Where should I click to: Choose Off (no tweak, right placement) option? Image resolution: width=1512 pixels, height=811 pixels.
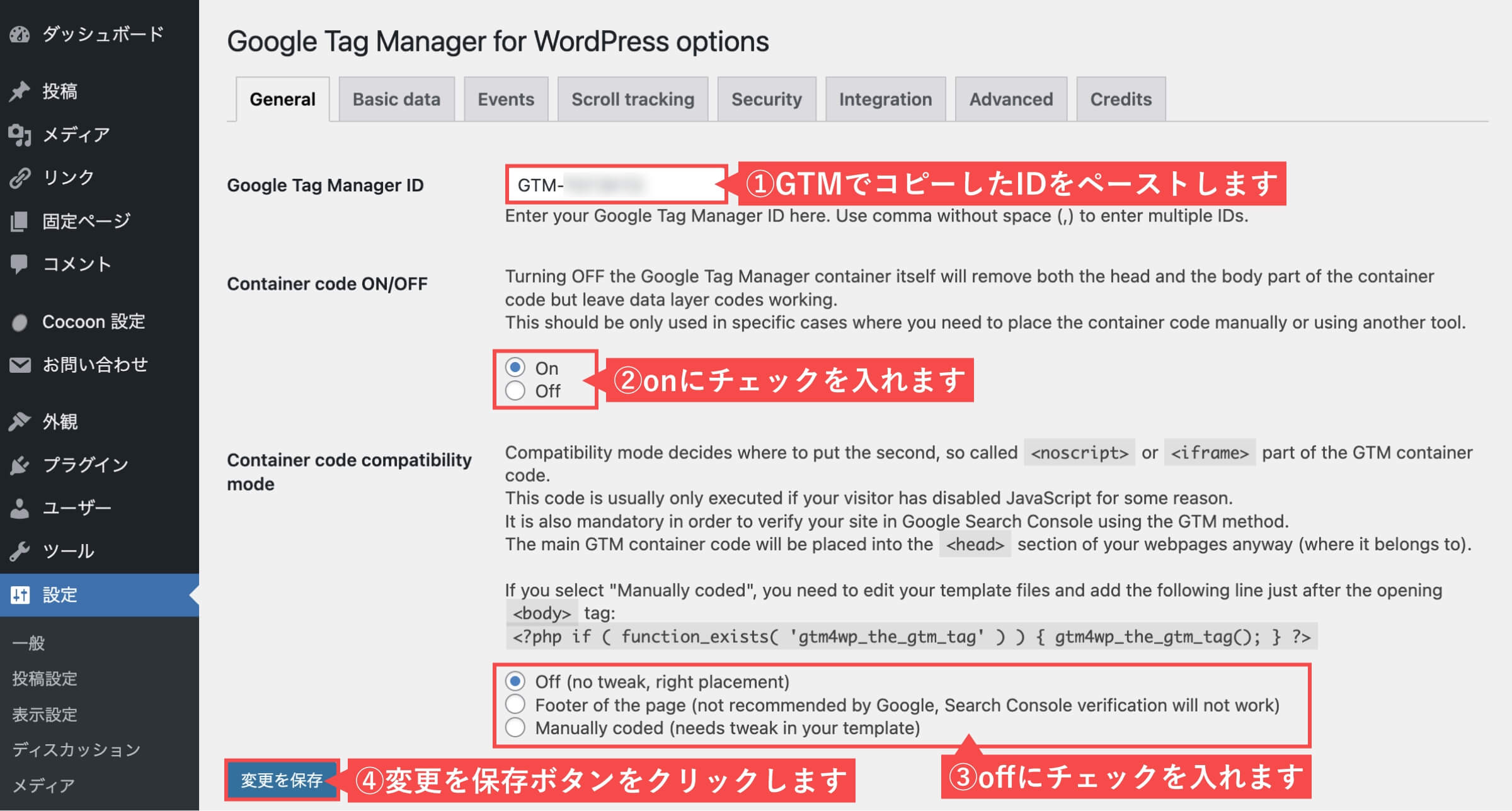[515, 681]
